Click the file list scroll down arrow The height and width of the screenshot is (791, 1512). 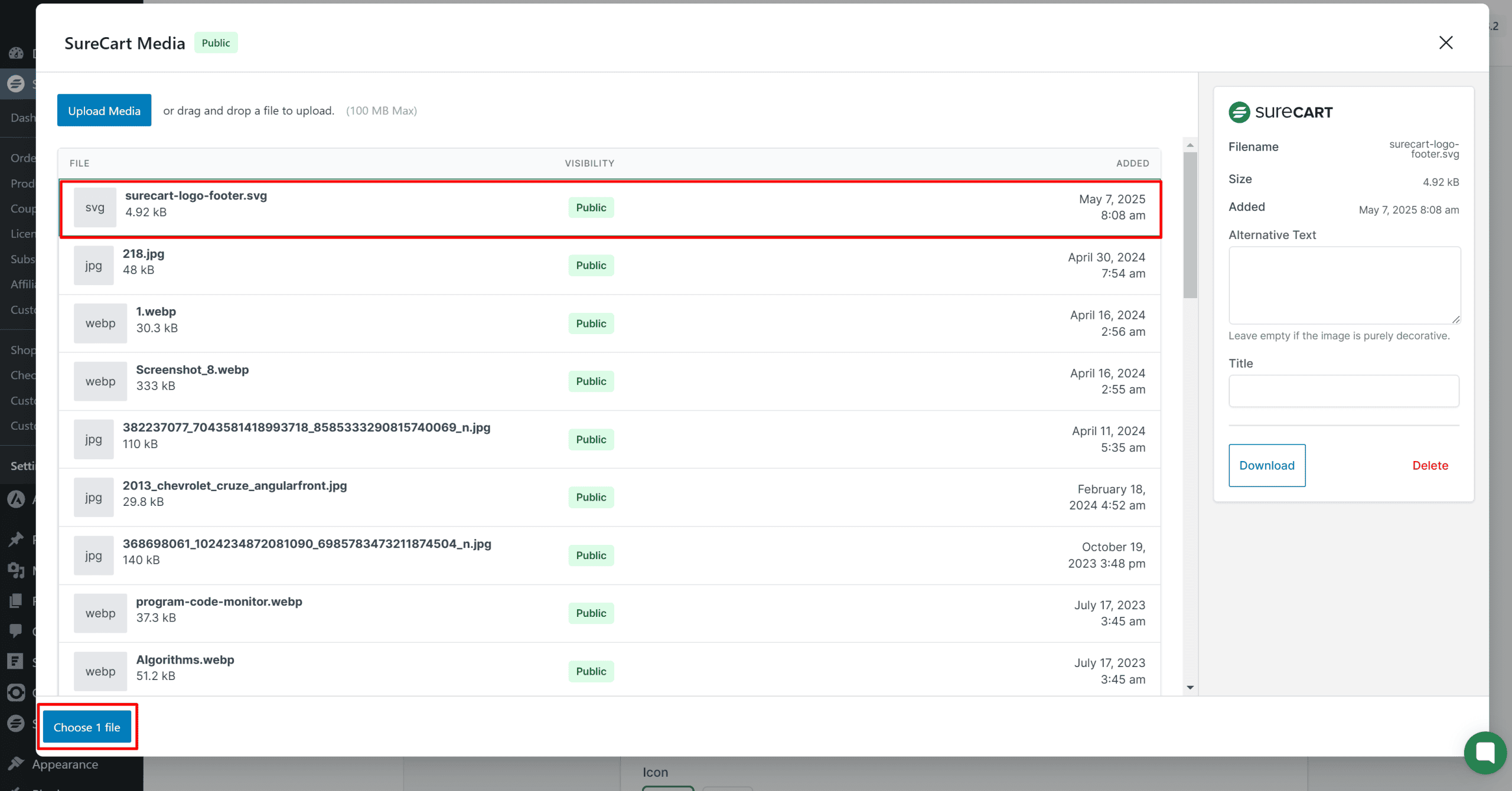[x=1190, y=687]
